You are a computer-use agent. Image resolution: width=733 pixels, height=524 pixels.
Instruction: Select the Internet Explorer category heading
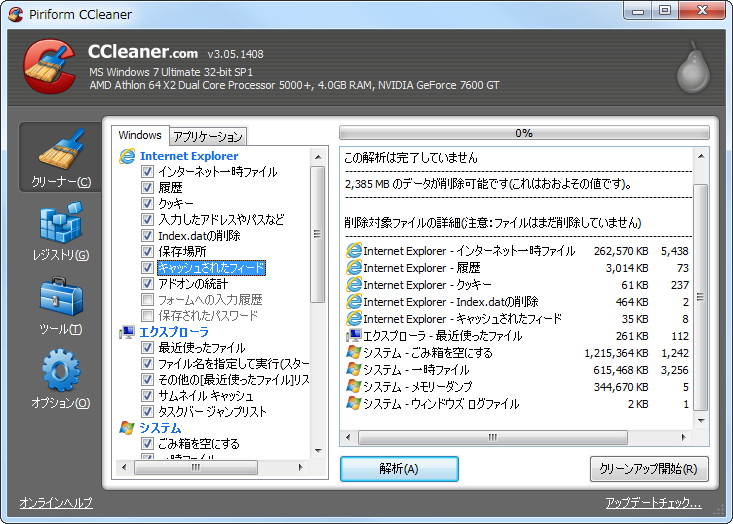point(189,156)
